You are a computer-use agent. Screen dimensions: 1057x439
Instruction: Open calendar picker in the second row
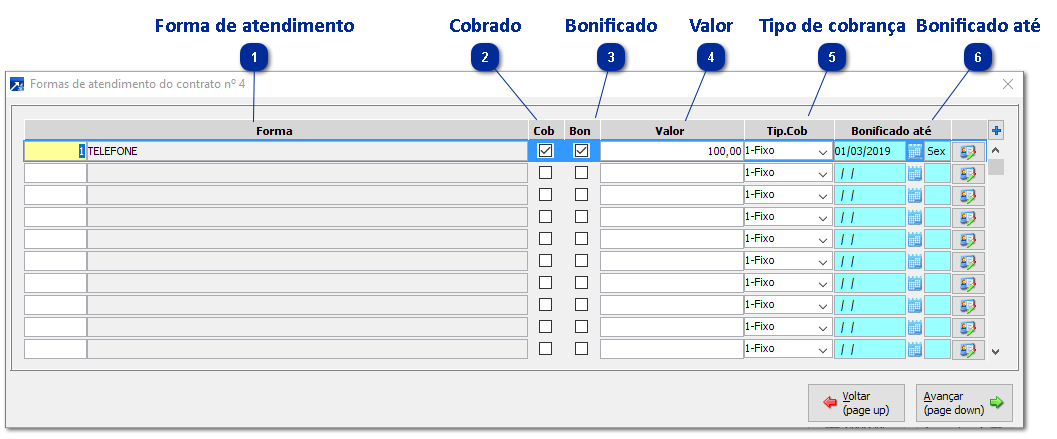tap(915, 173)
